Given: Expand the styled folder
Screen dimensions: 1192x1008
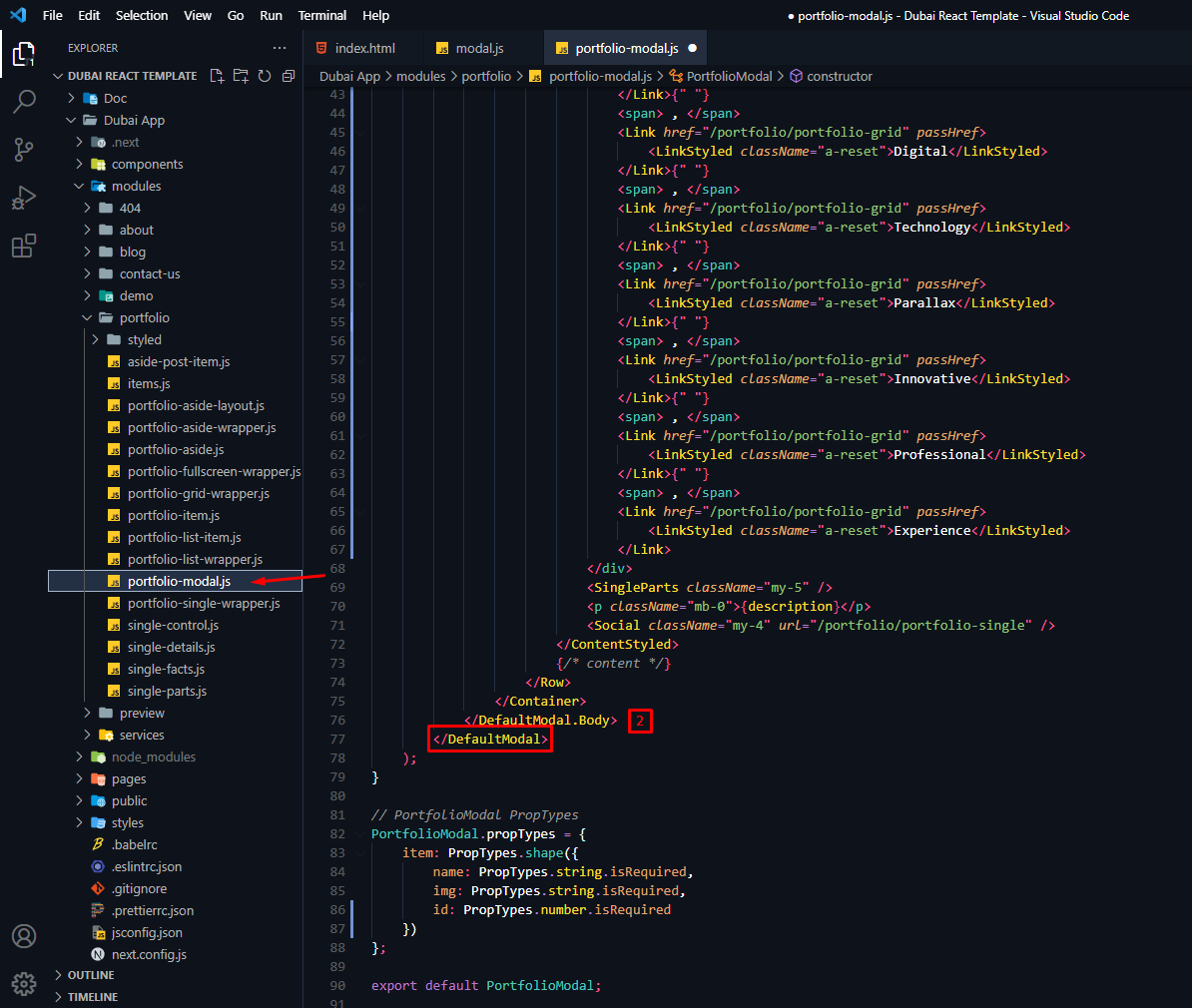Looking at the screenshot, I should (x=144, y=339).
